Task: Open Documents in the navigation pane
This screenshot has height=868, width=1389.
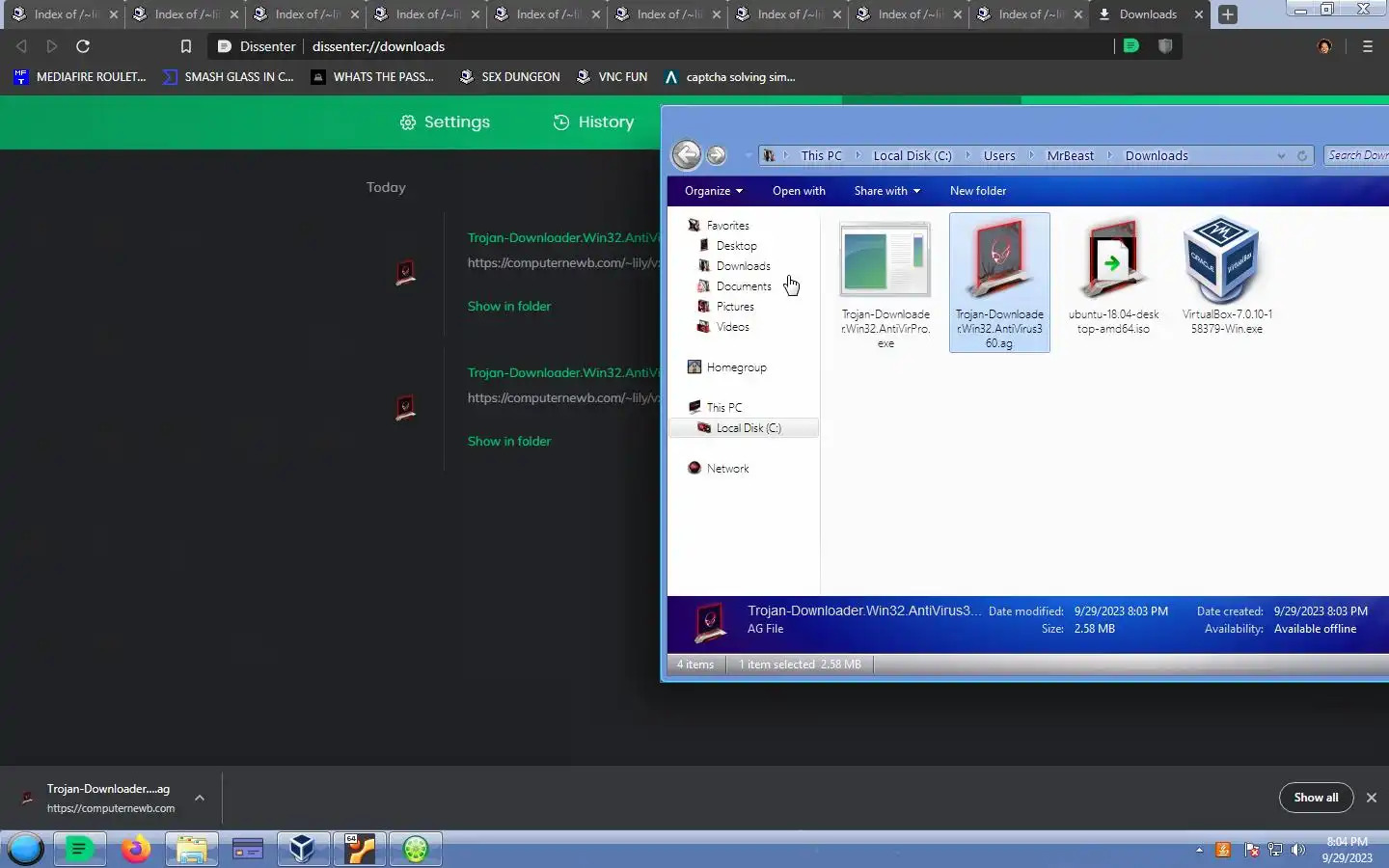Action: (744, 286)
